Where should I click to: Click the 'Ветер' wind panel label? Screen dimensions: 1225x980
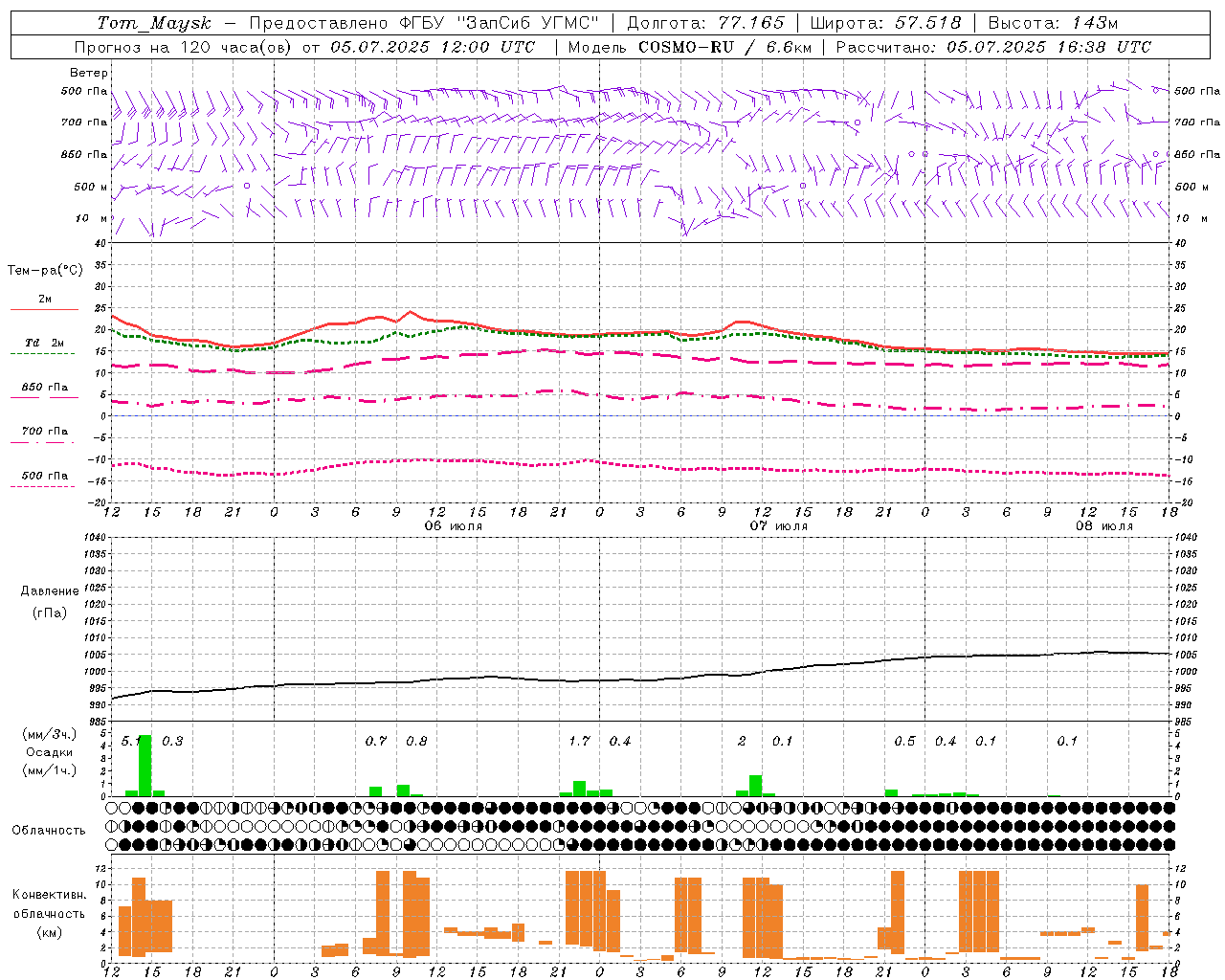pos(89,73)
